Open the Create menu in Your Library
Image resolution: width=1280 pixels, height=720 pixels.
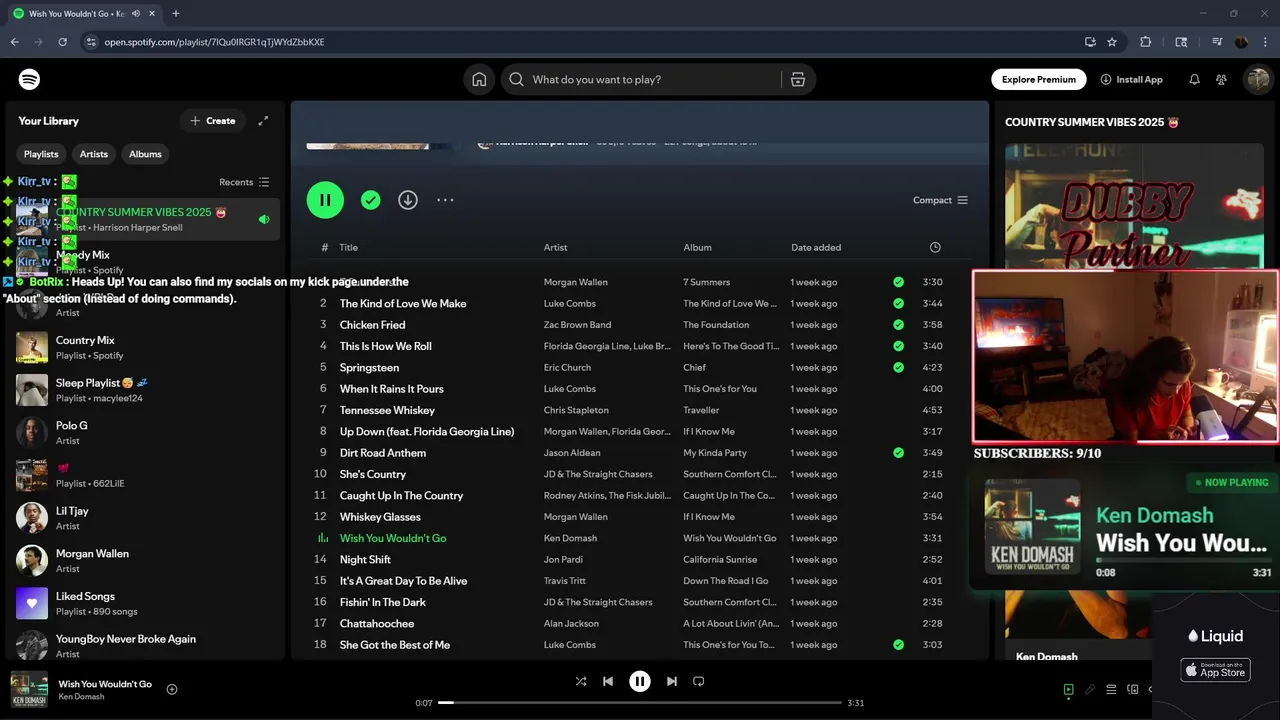tap(213, 121)
